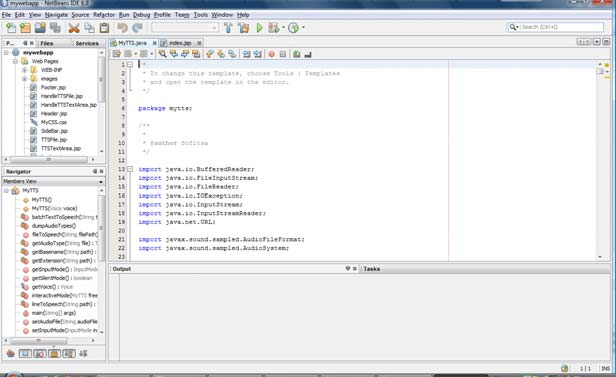Show the opened documents list button
The image size is (616, 377).
597,42
